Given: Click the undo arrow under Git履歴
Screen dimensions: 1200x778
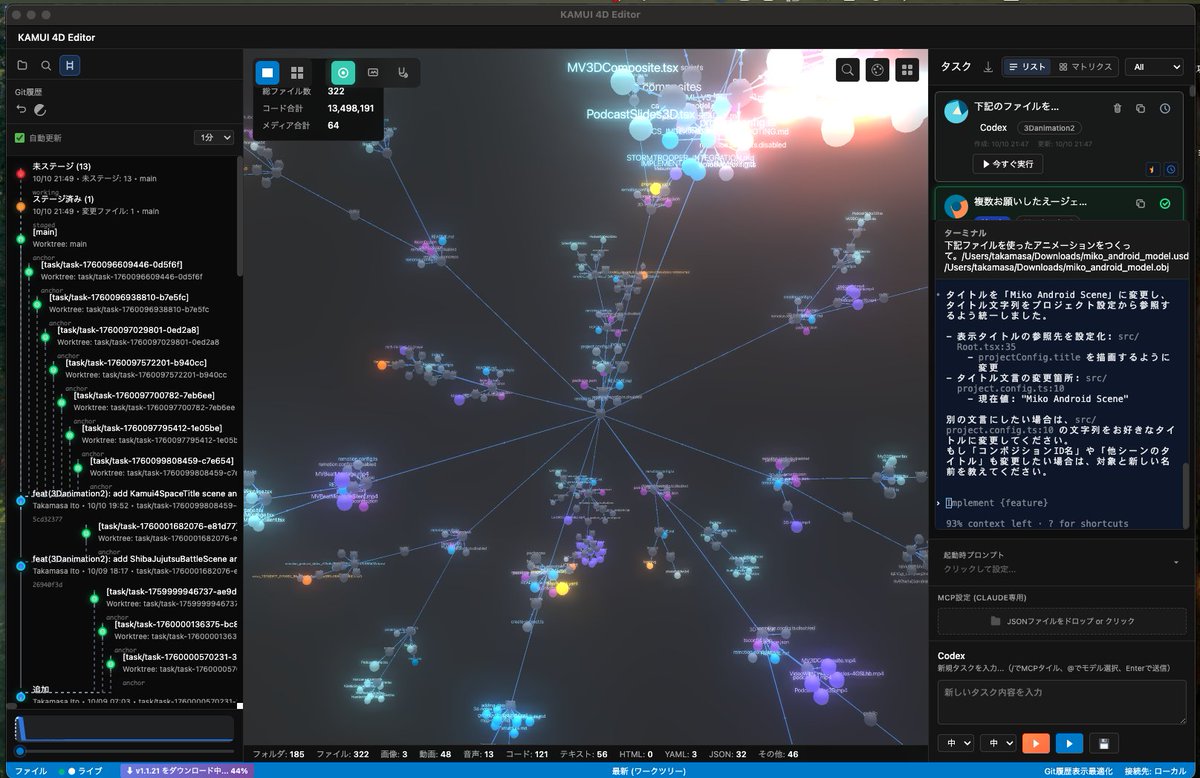Looking at the screenshot, I should pos(22,109).
